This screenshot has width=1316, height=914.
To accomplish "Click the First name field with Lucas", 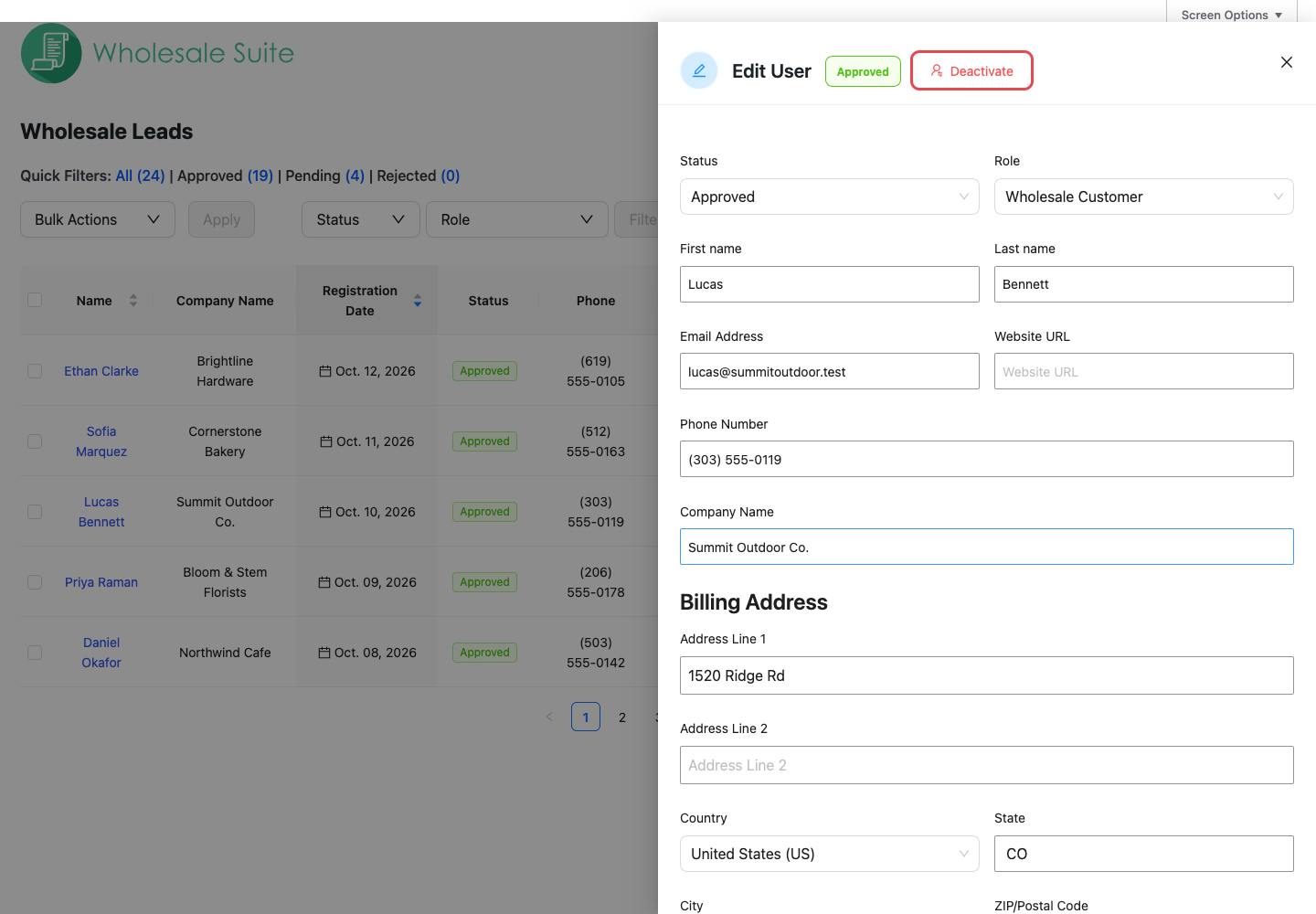I will [x=830, y=284].
